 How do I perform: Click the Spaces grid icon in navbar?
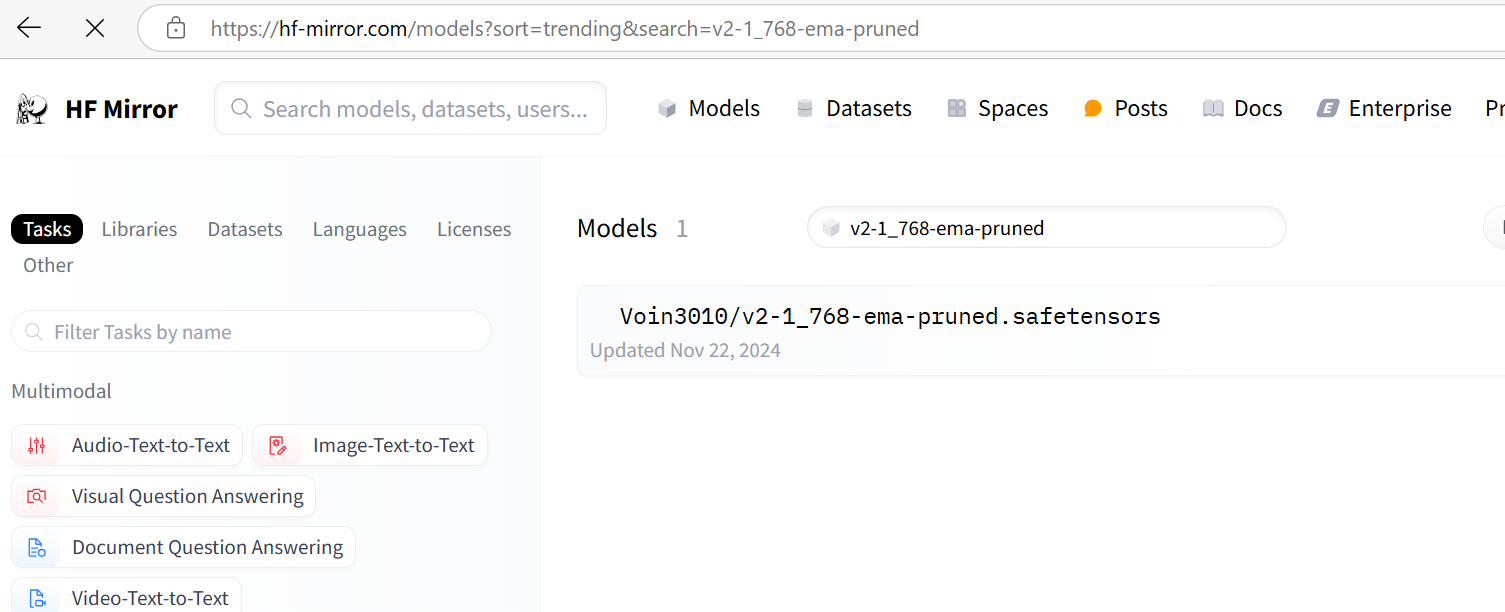click(x=957, y=108)
